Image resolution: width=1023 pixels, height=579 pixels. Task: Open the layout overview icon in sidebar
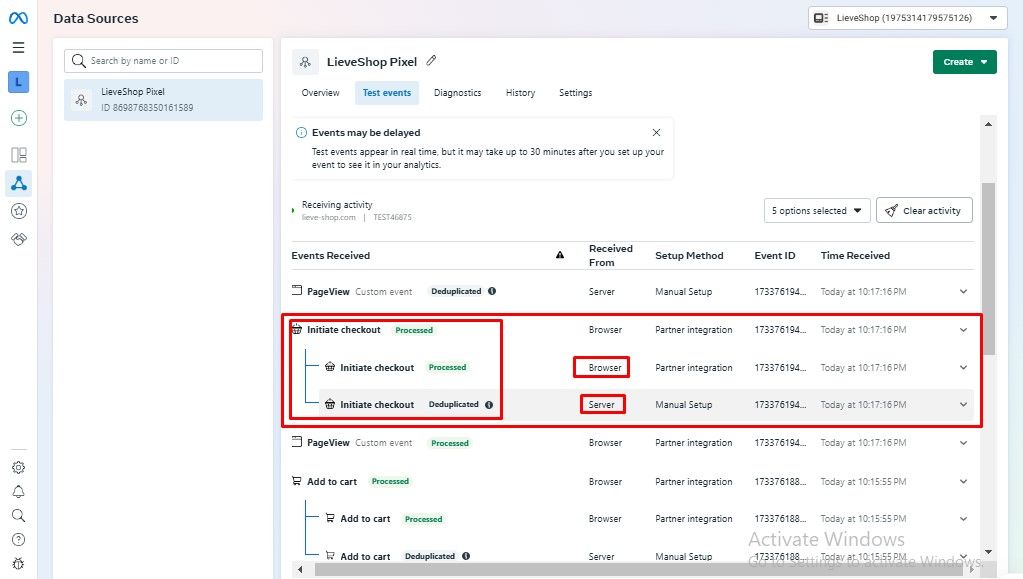coord(19,155)
